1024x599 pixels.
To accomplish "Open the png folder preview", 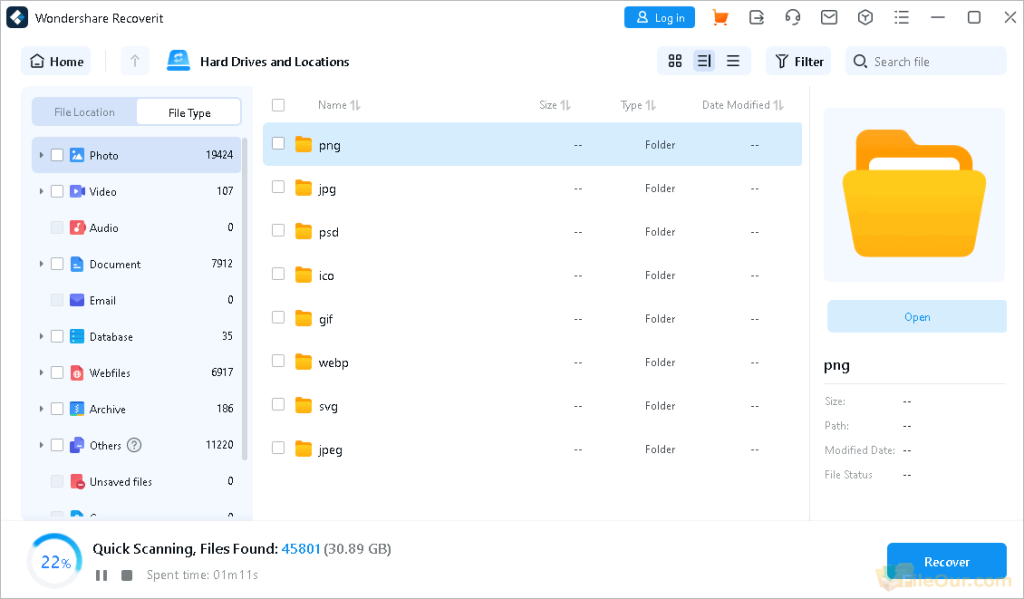I will [916, 316].
